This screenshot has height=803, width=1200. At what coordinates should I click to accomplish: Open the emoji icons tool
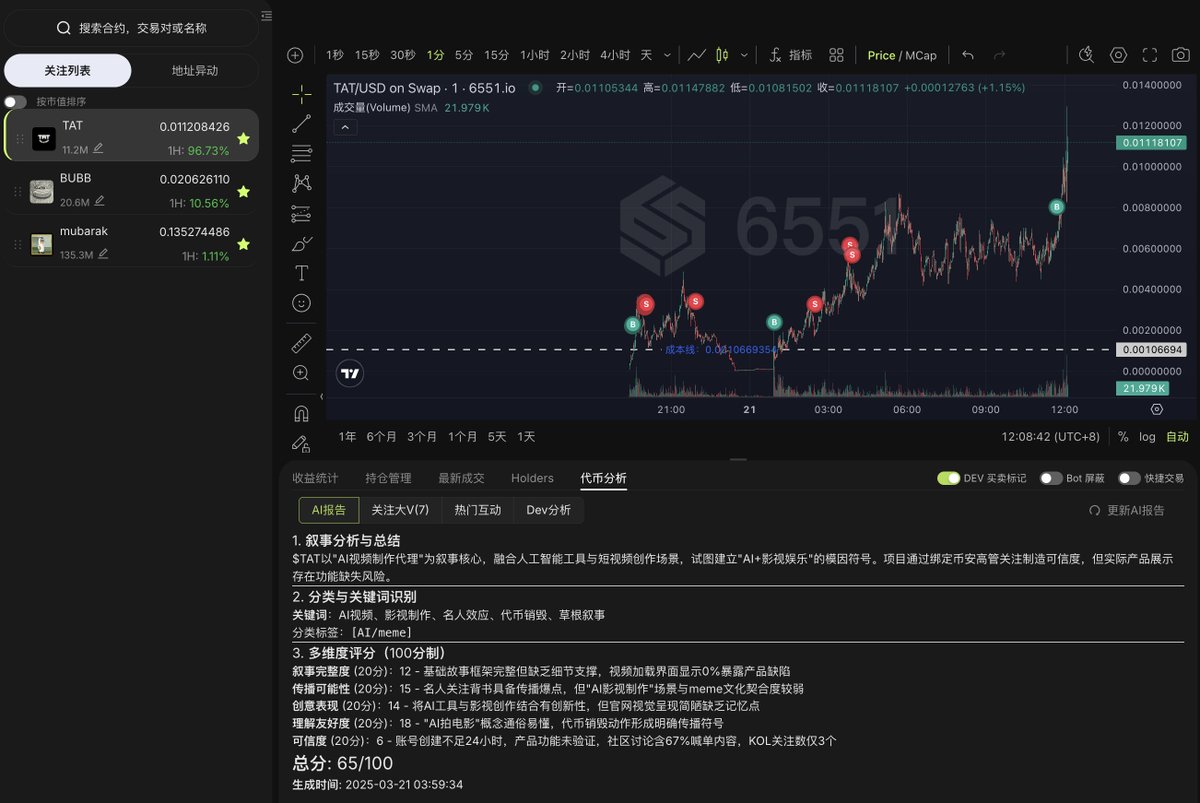(301, 302)
